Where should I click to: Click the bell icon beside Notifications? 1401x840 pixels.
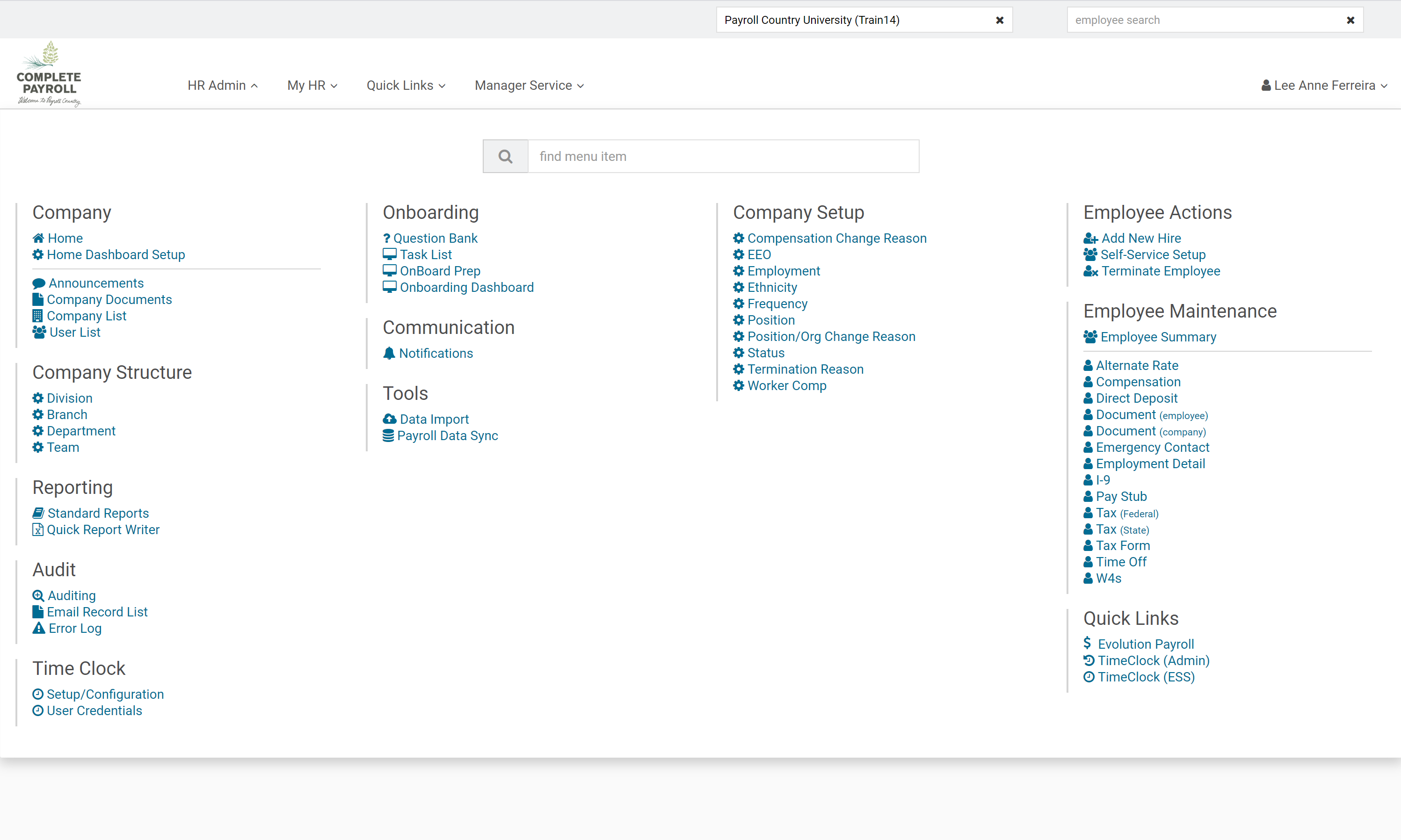coord(389,353)
